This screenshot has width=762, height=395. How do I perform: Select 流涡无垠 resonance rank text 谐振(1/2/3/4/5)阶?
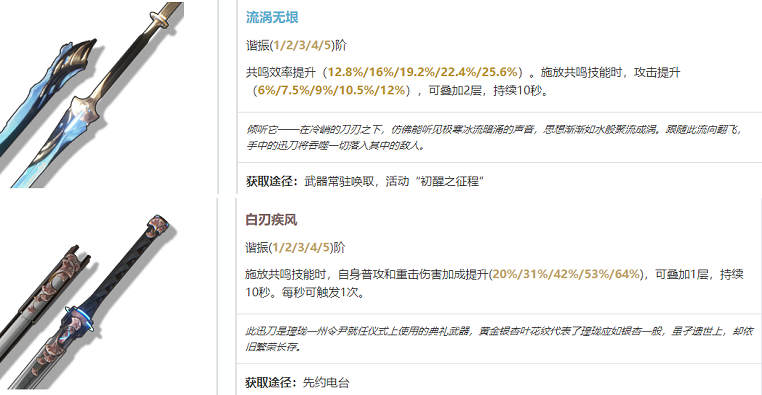click(x=296, y=45)
